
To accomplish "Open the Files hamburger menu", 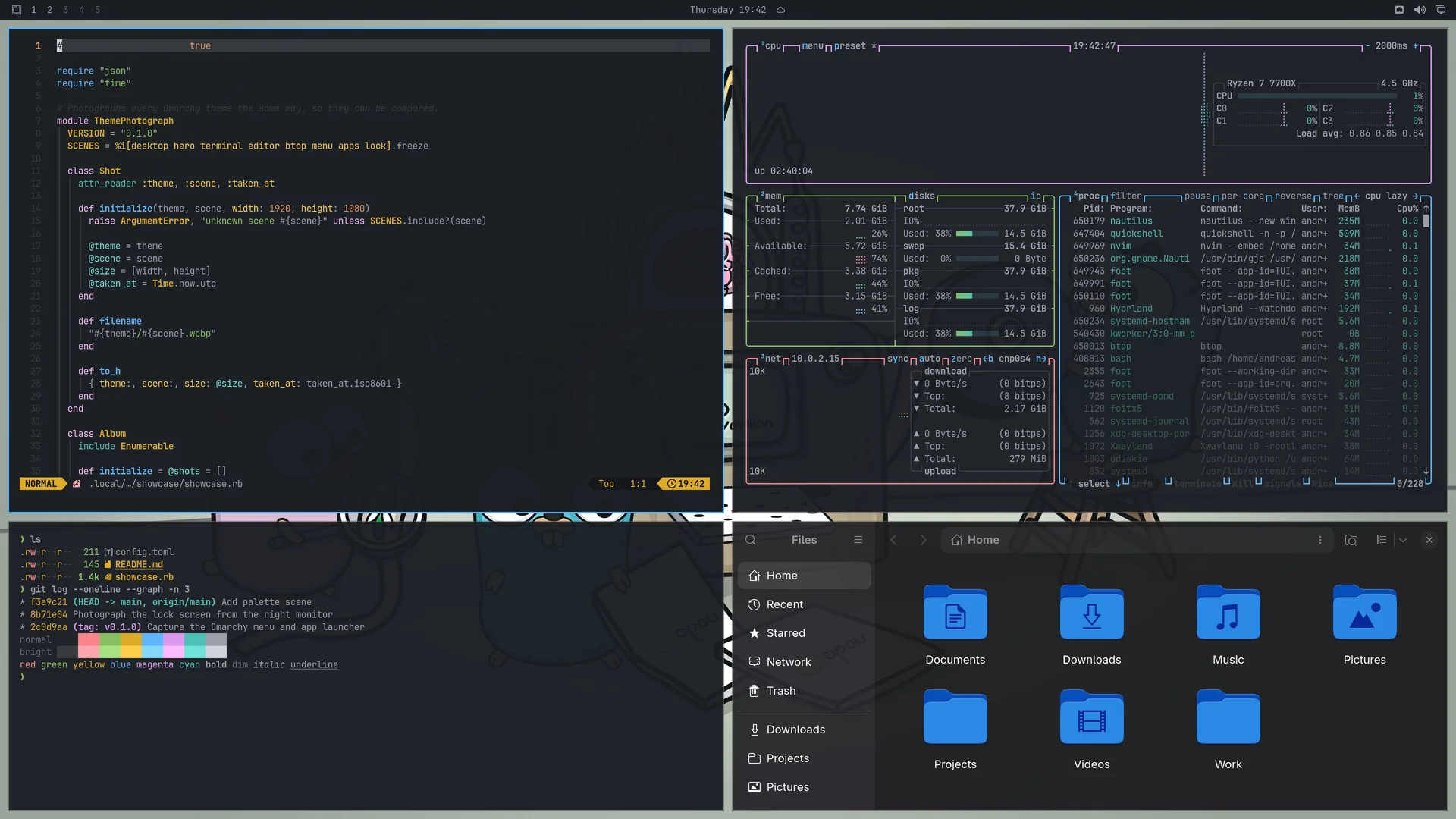I will [858, 540].
